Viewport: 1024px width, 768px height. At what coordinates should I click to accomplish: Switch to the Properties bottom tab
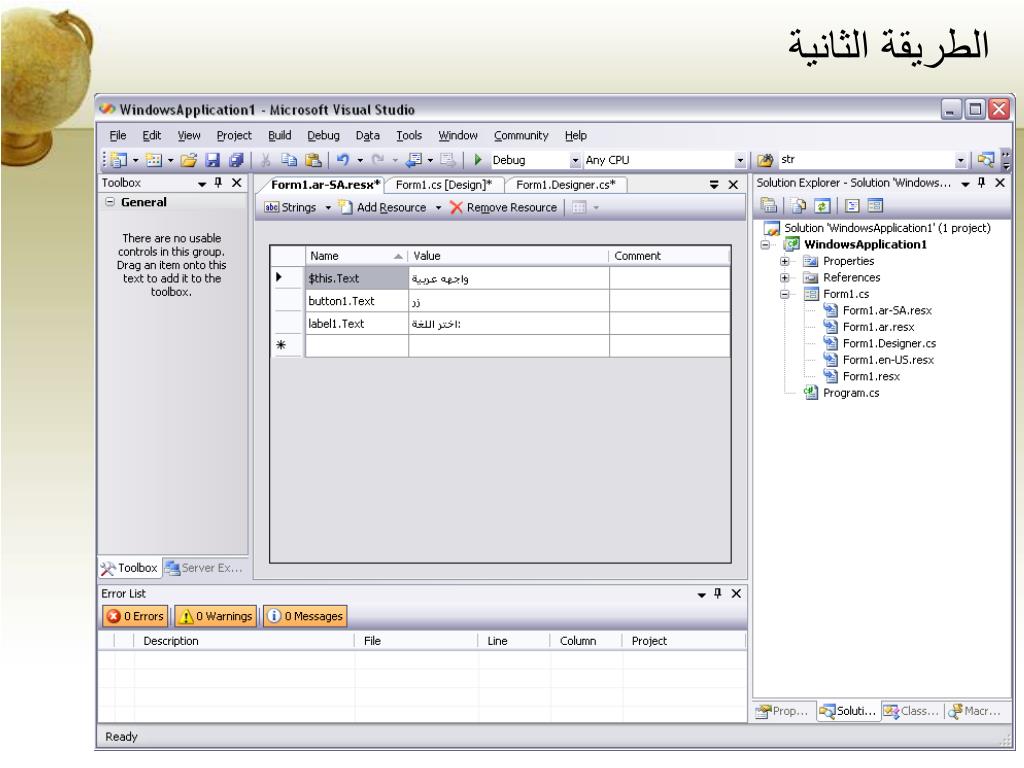pos(782,711)
